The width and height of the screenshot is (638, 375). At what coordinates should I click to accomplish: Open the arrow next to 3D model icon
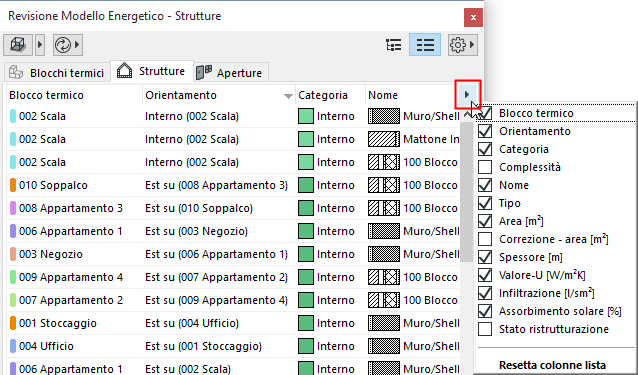click(x=39, y=45)
